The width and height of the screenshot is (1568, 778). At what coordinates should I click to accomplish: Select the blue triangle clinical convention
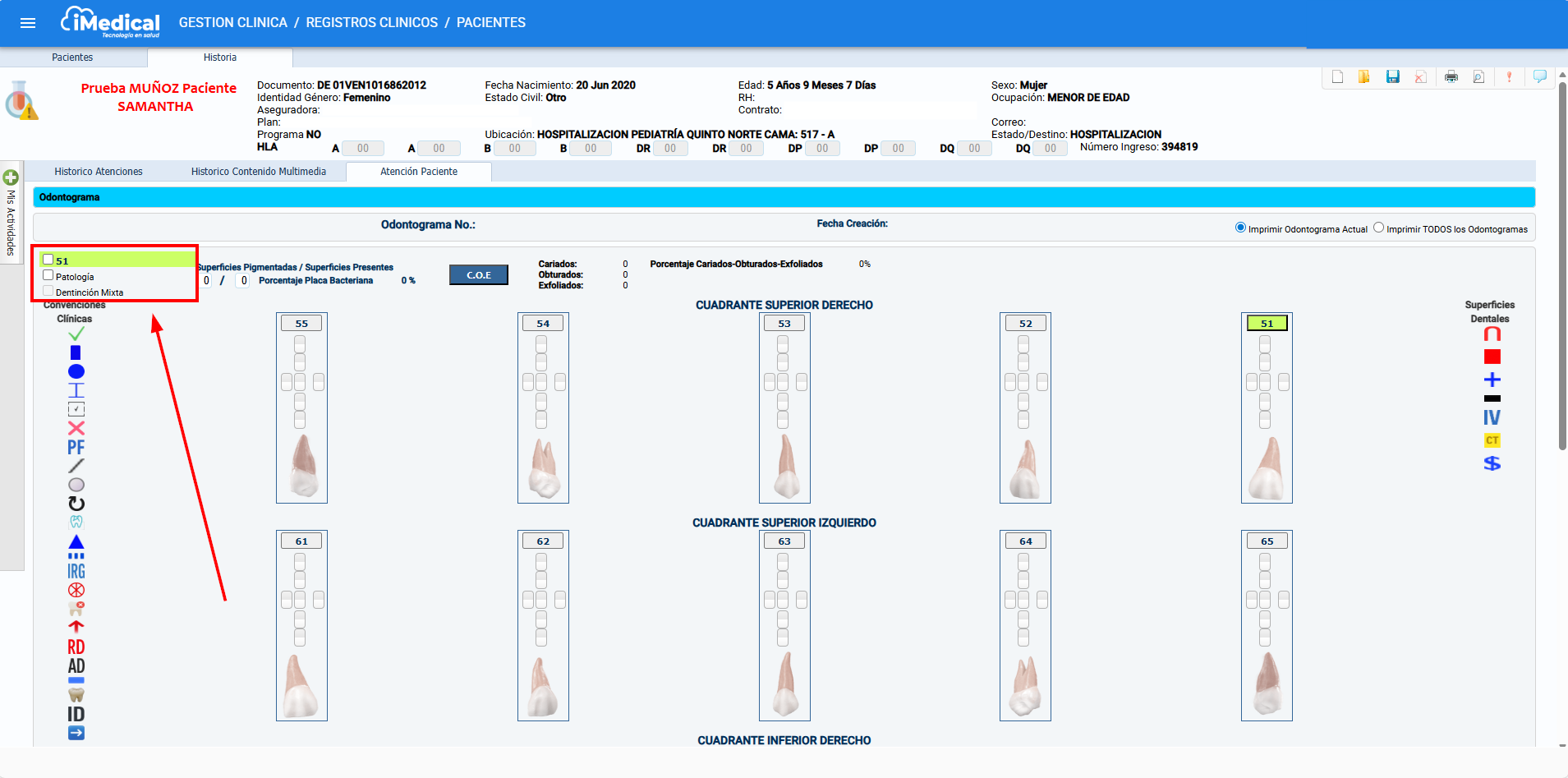click(76, 541)
